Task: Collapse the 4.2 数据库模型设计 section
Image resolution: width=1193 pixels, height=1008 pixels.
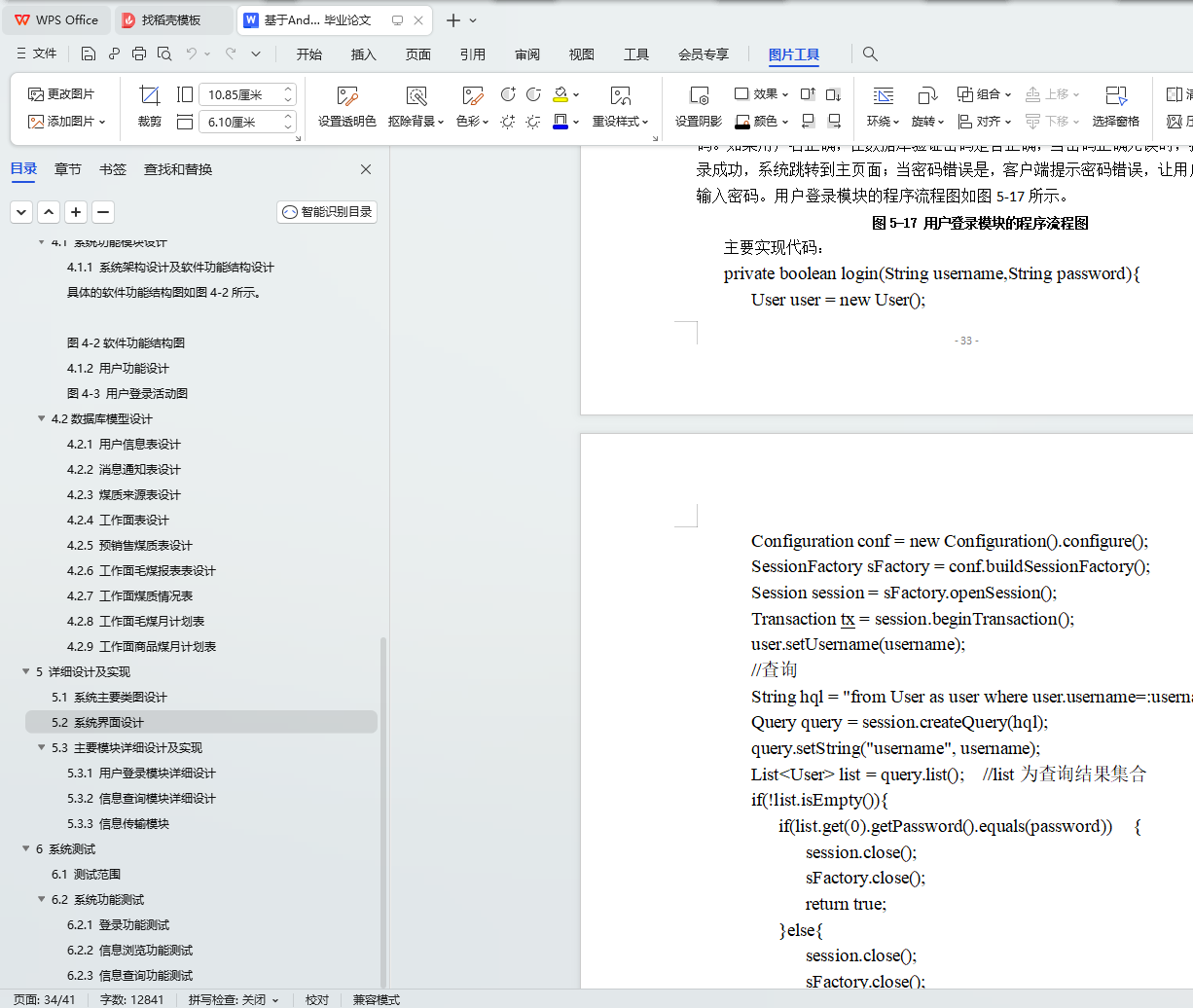Action: click(42, 418)
